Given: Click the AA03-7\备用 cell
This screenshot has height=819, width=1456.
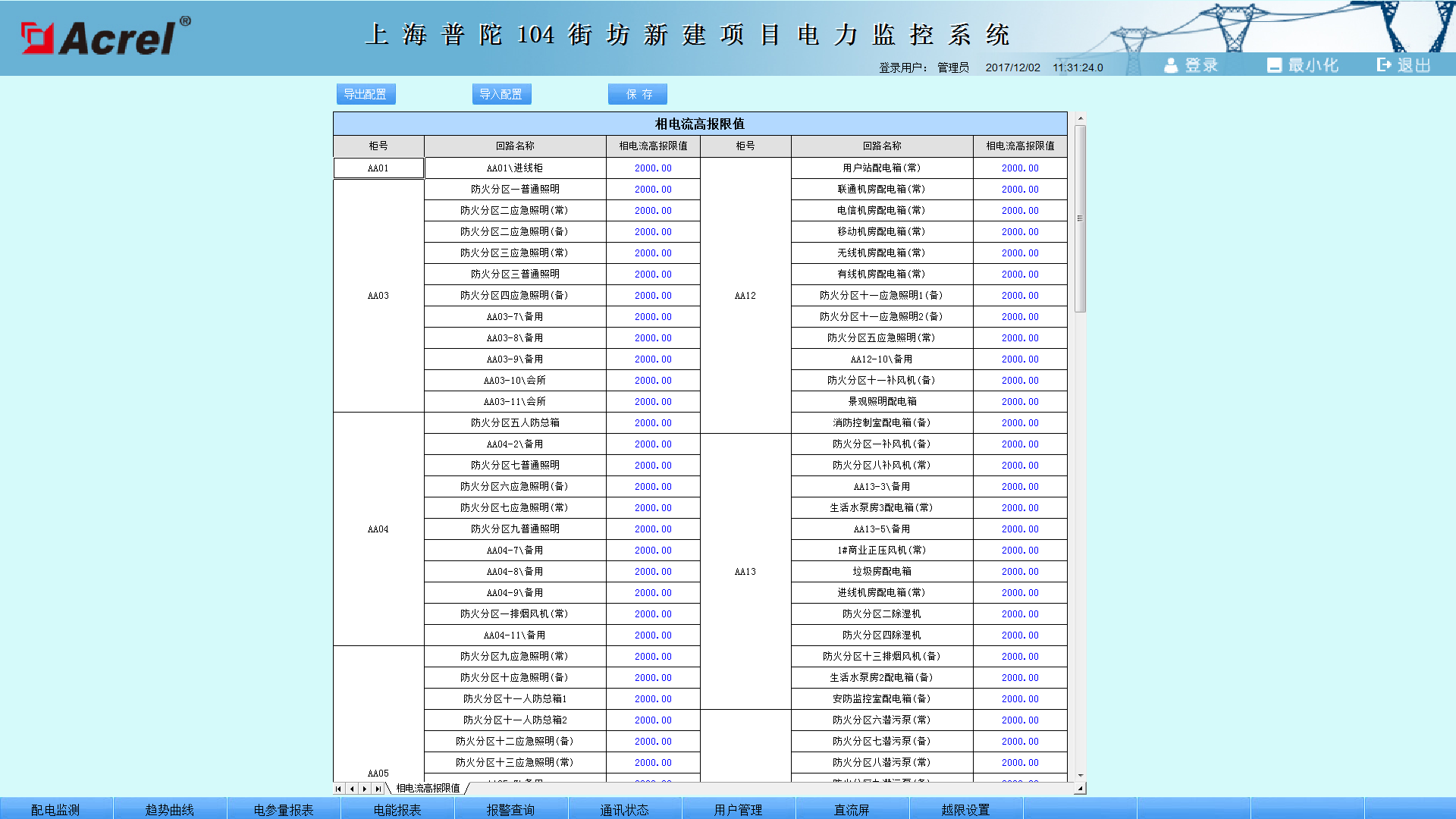Looking at the screenshot, I should [x=515, y=317].
